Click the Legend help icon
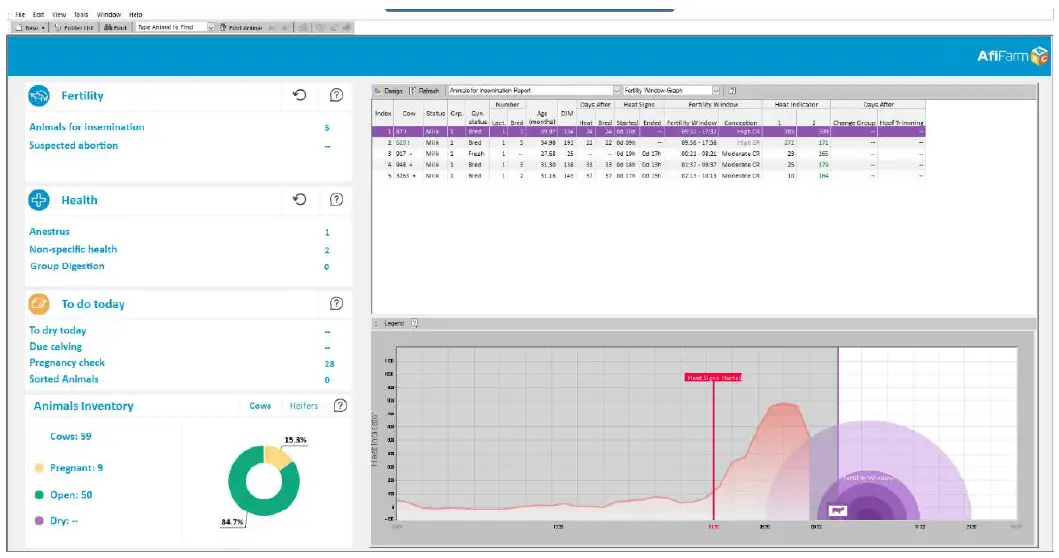The height and width of the screenshot is (558, 1059). coord(414,323)
